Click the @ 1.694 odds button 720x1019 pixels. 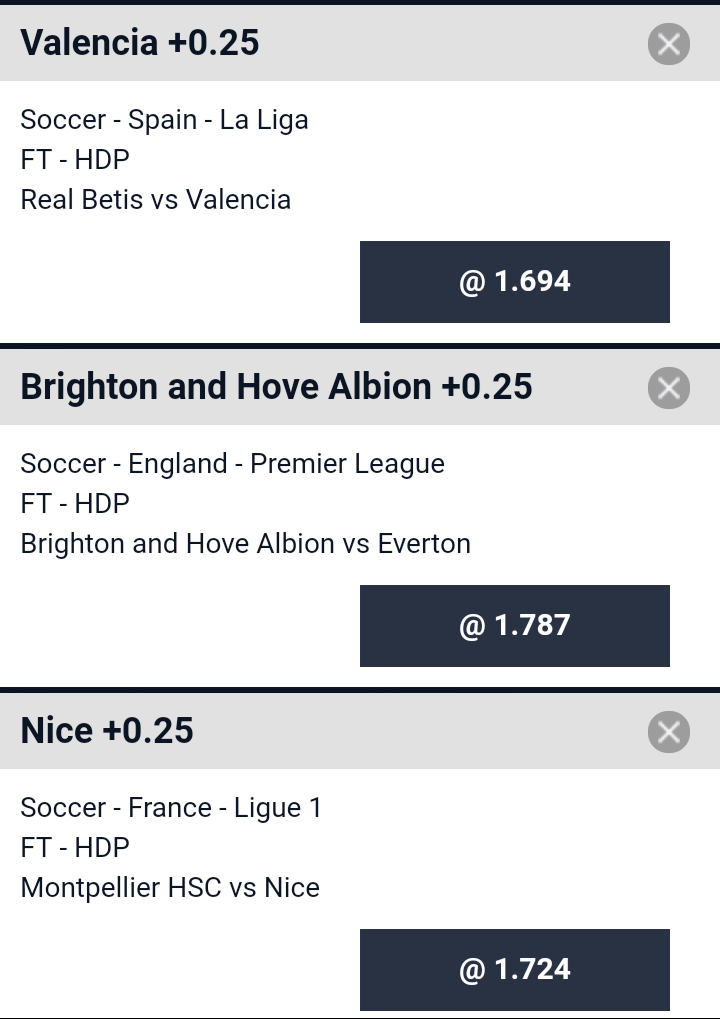515,282
